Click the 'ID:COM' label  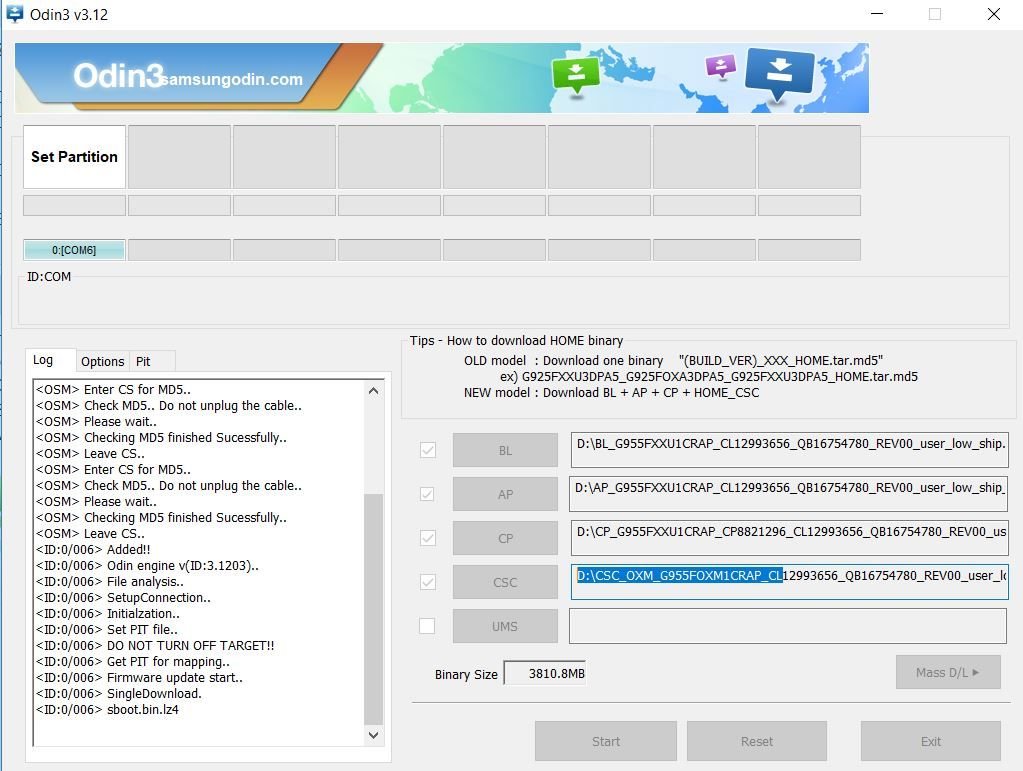(x=49, y=277)
